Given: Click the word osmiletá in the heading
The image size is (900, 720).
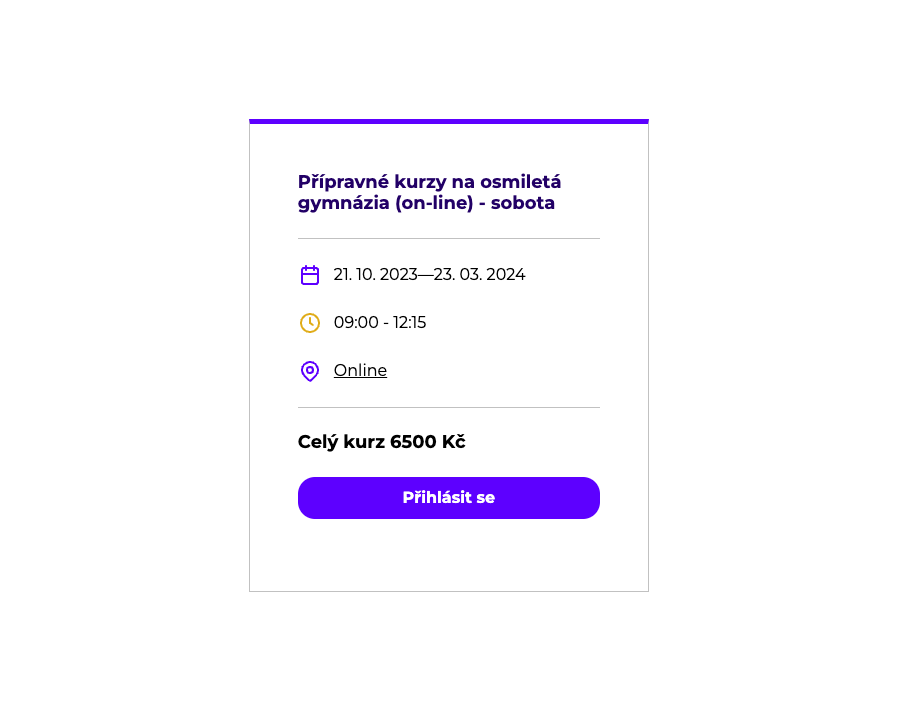Looking at the screenshot, I should point(521,182).
